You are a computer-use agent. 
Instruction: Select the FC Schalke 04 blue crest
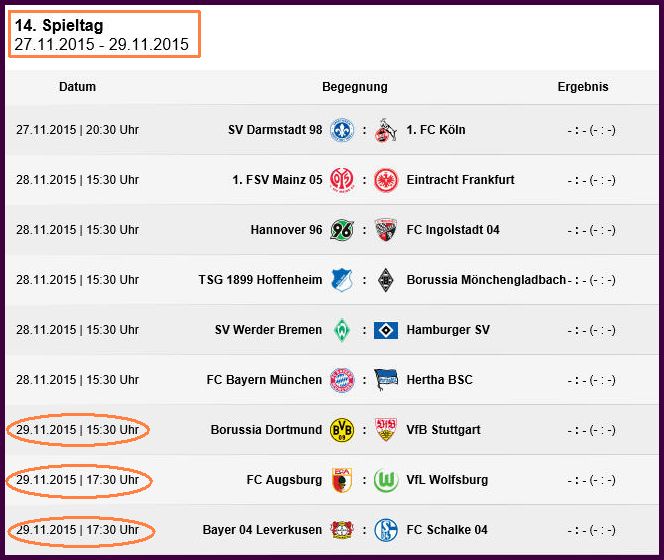(386, 530)
